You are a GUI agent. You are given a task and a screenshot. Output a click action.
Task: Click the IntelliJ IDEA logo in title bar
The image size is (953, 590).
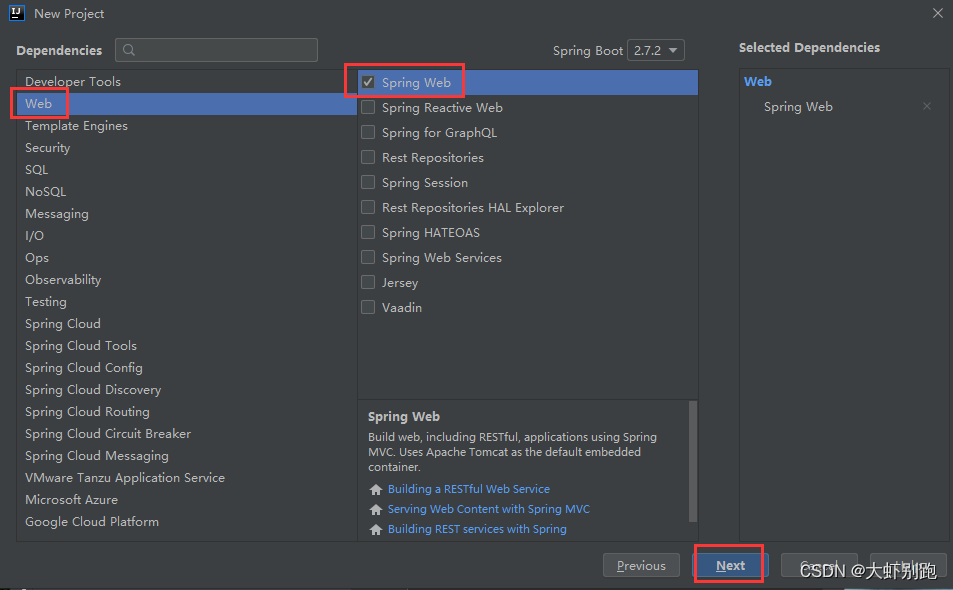tap(17, 13)
